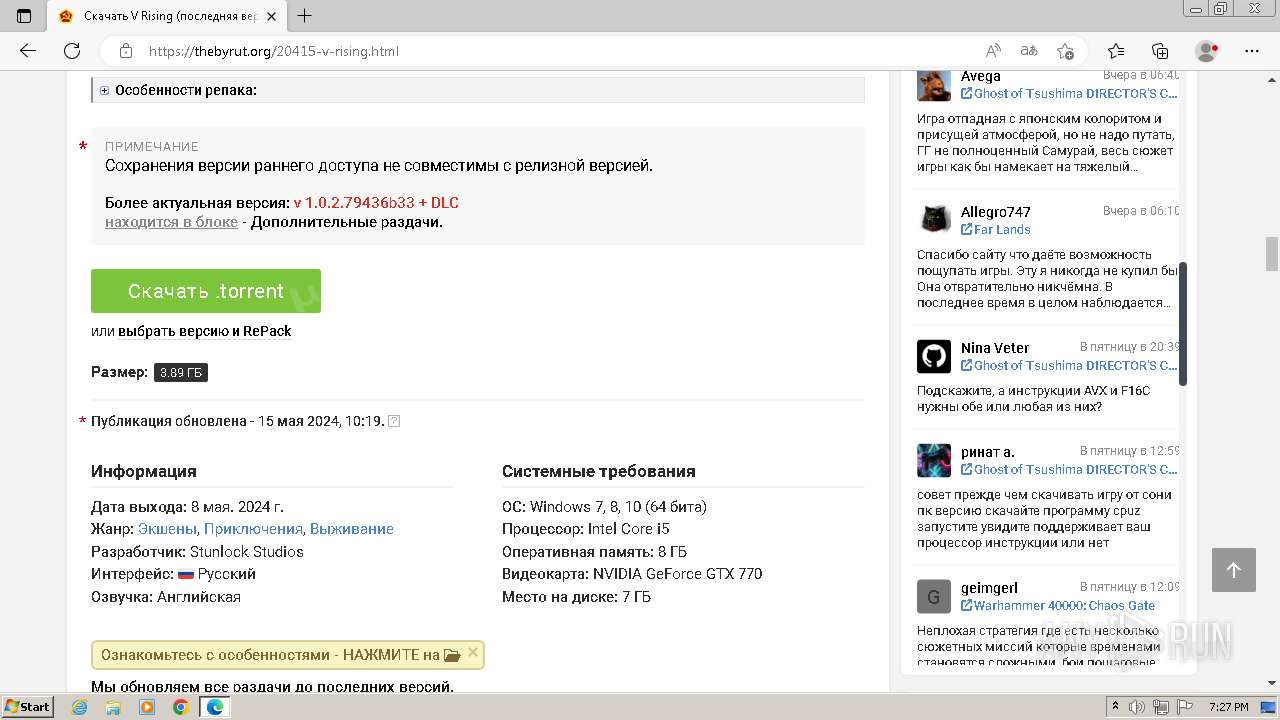The image size is (1280, 720).
Task: Open the 'находится в блоке' link
Action: pyautogui.click(x=171, y=222)
